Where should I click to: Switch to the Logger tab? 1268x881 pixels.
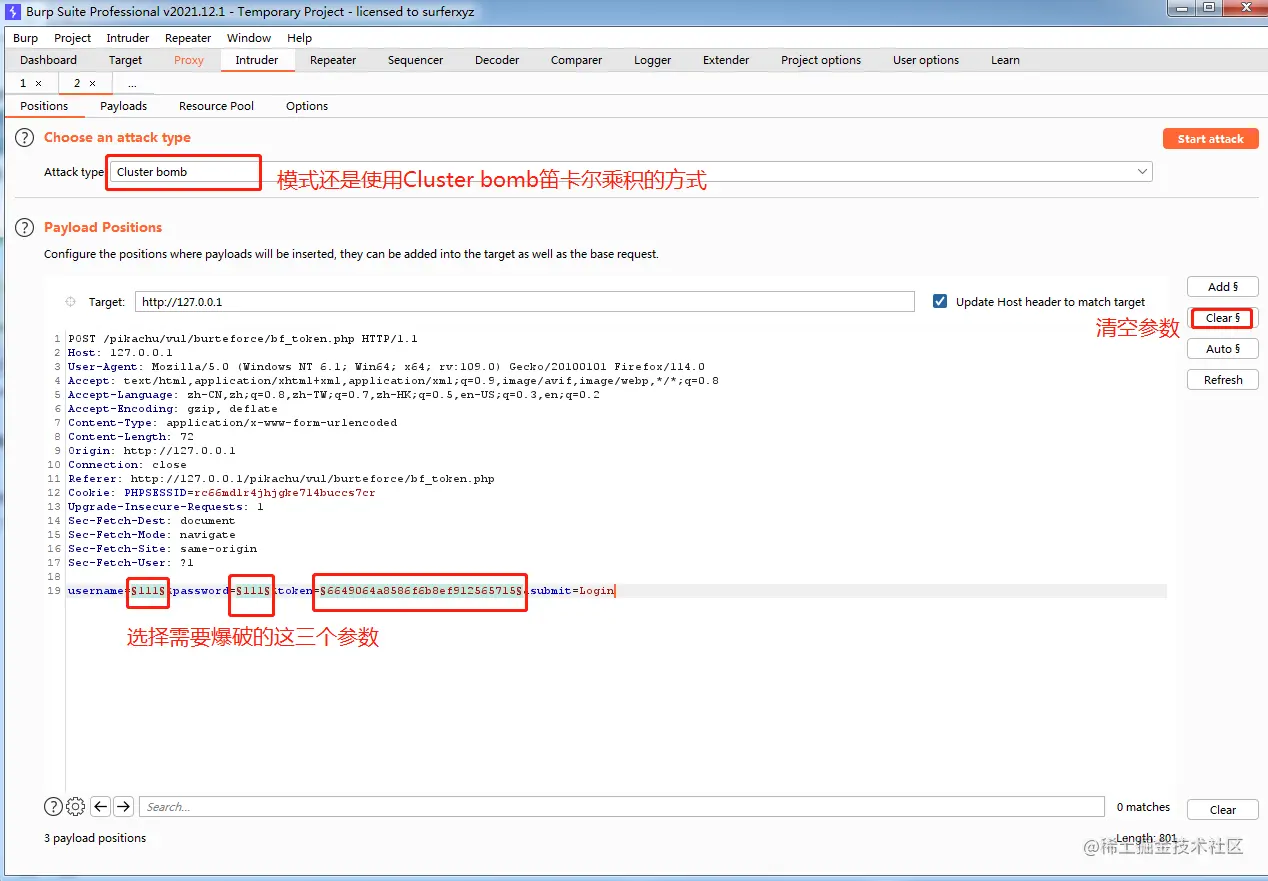coord(653,60)
